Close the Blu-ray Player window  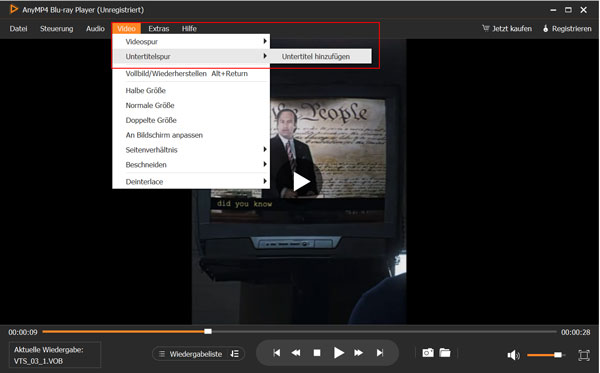[x=584, y=10]
